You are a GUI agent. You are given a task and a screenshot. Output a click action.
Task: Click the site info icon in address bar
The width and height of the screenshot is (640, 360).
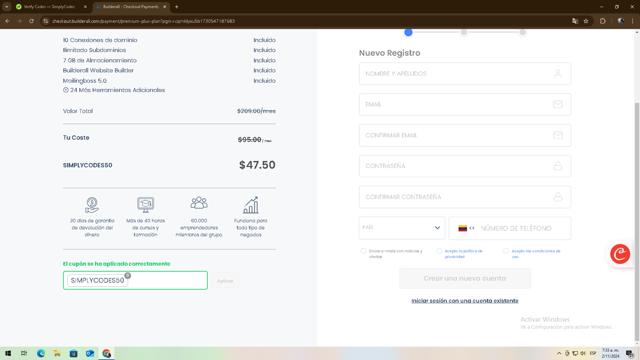click(46, 21)
